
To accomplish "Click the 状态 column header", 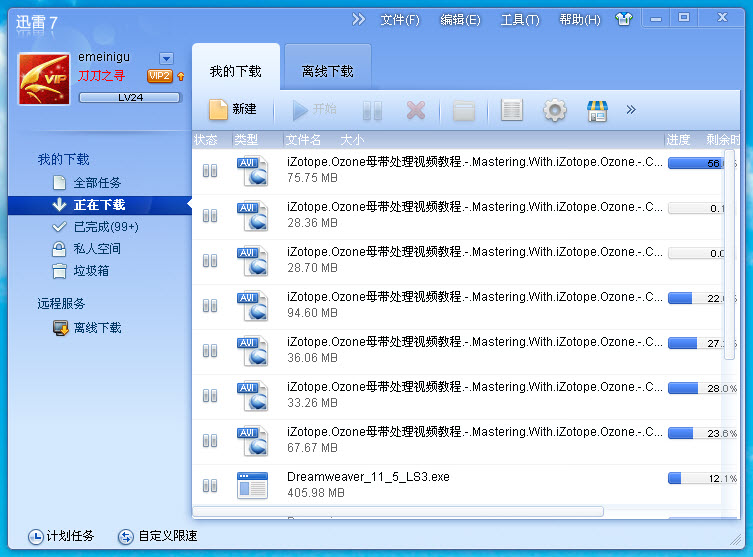I will coord(206,140).
